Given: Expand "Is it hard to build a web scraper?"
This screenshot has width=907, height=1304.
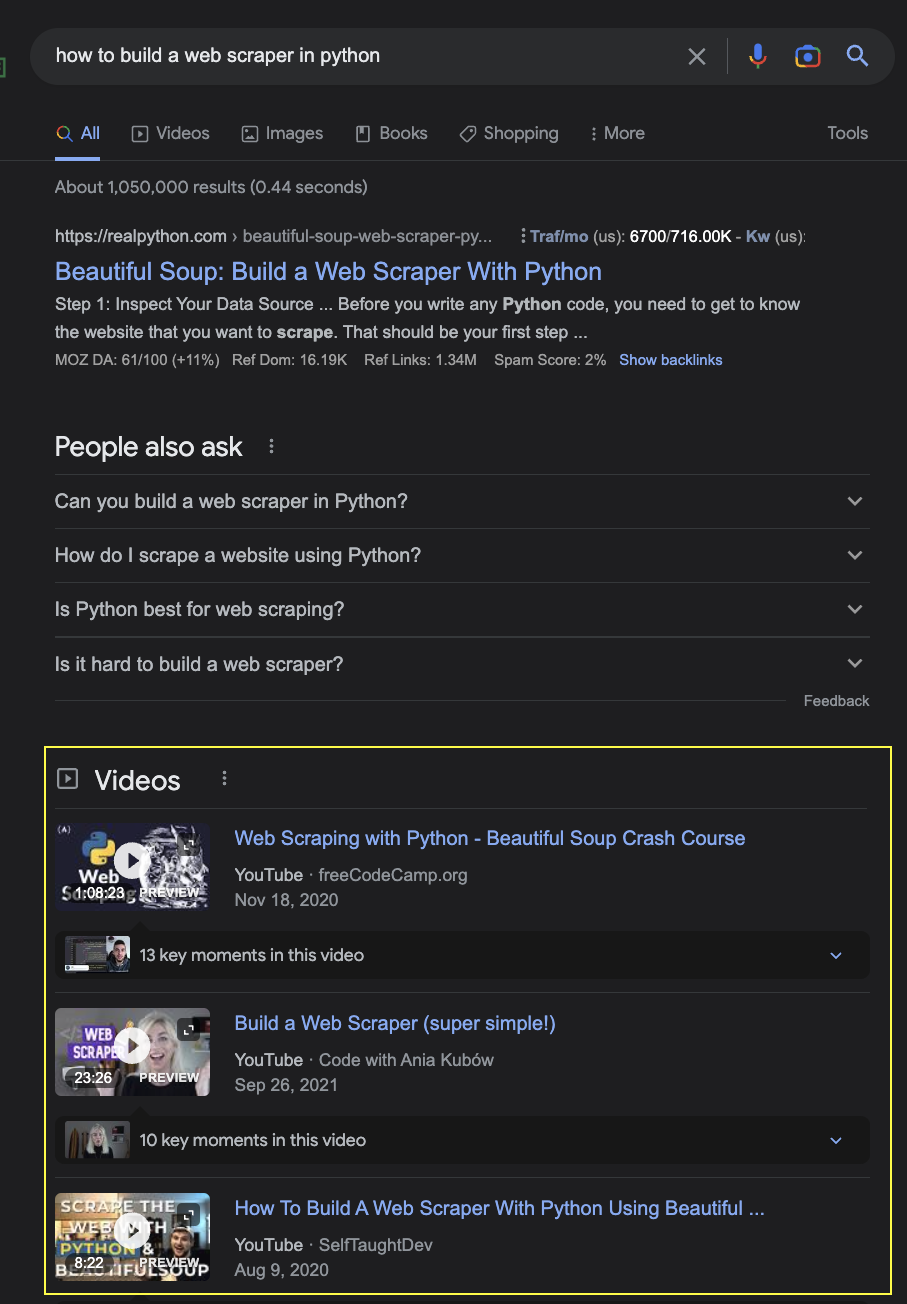Looking at the screenshot, I should coord(462,664).
